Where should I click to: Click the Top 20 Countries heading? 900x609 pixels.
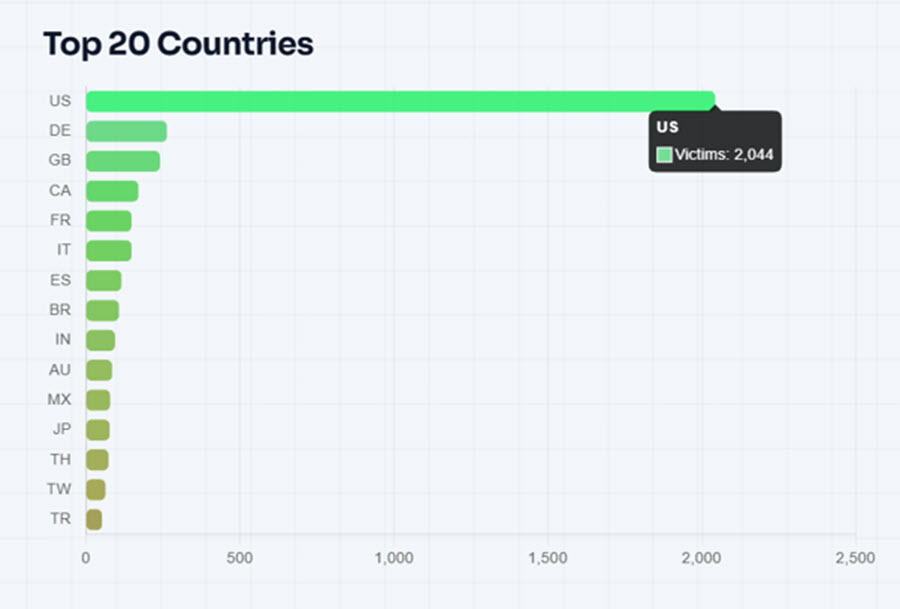click(x=179, y=44)
